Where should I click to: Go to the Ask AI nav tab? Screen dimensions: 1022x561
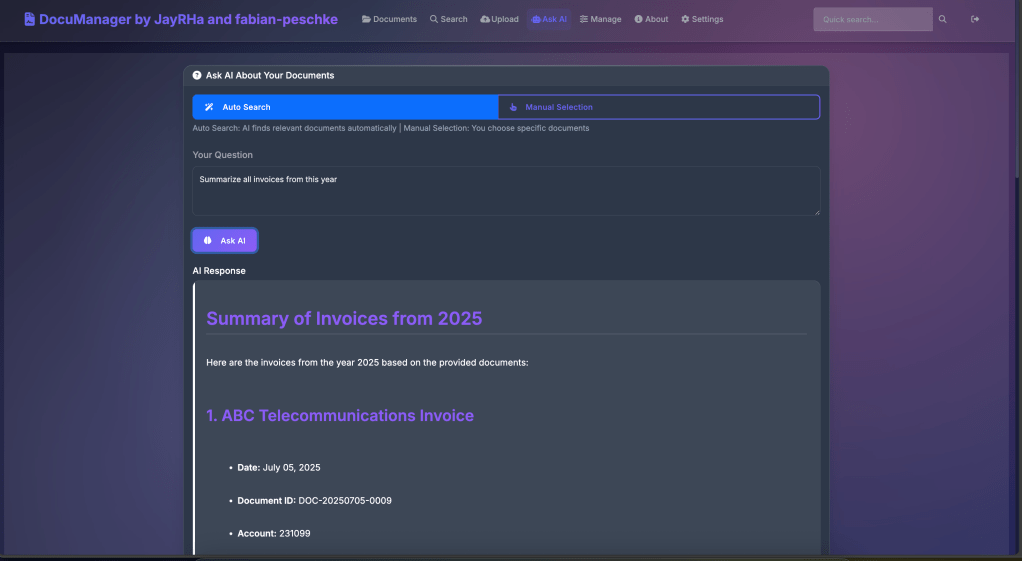tap(549, 19)
